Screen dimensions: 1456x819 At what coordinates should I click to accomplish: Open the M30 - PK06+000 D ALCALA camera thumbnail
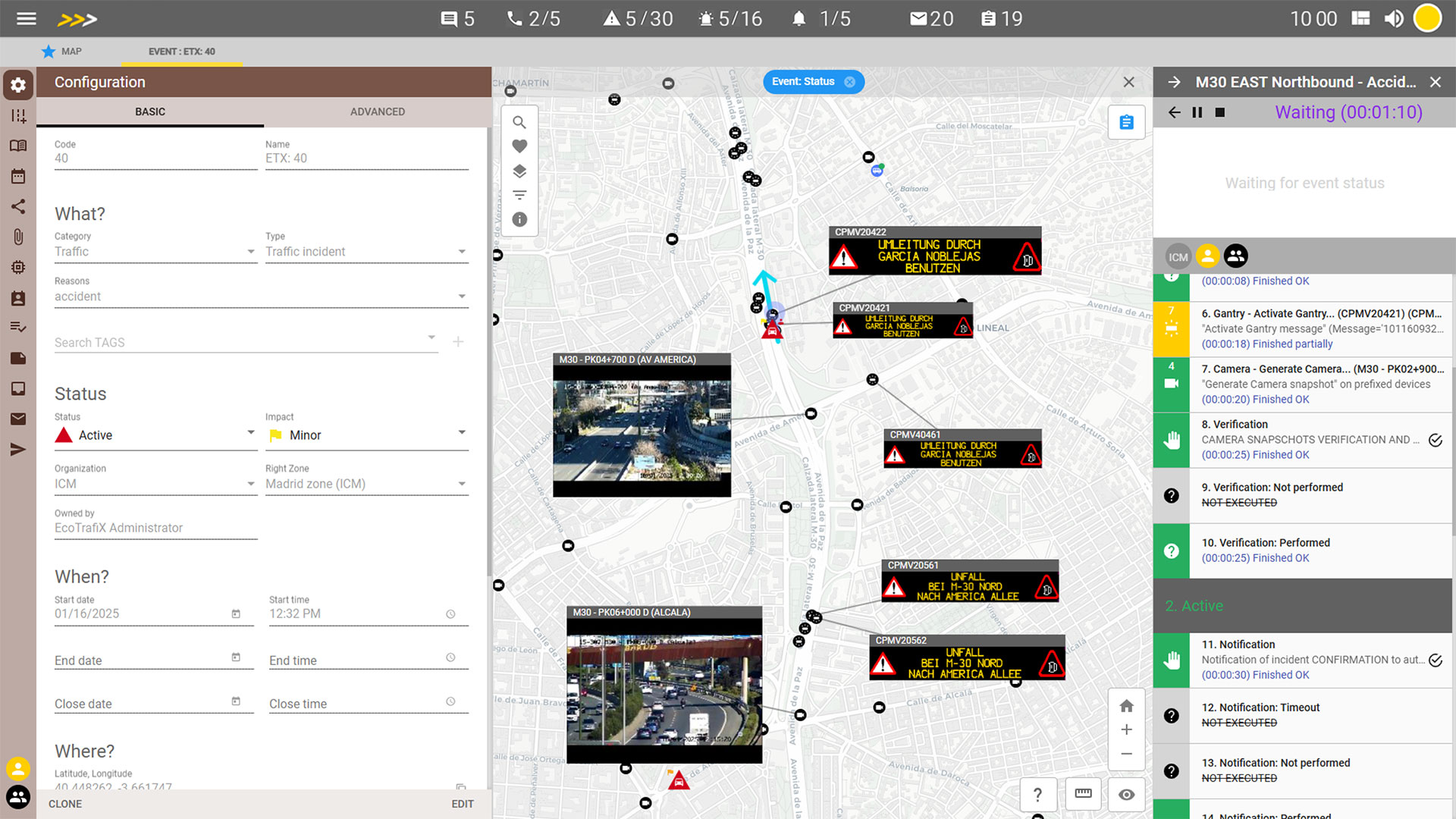point(664,684)
